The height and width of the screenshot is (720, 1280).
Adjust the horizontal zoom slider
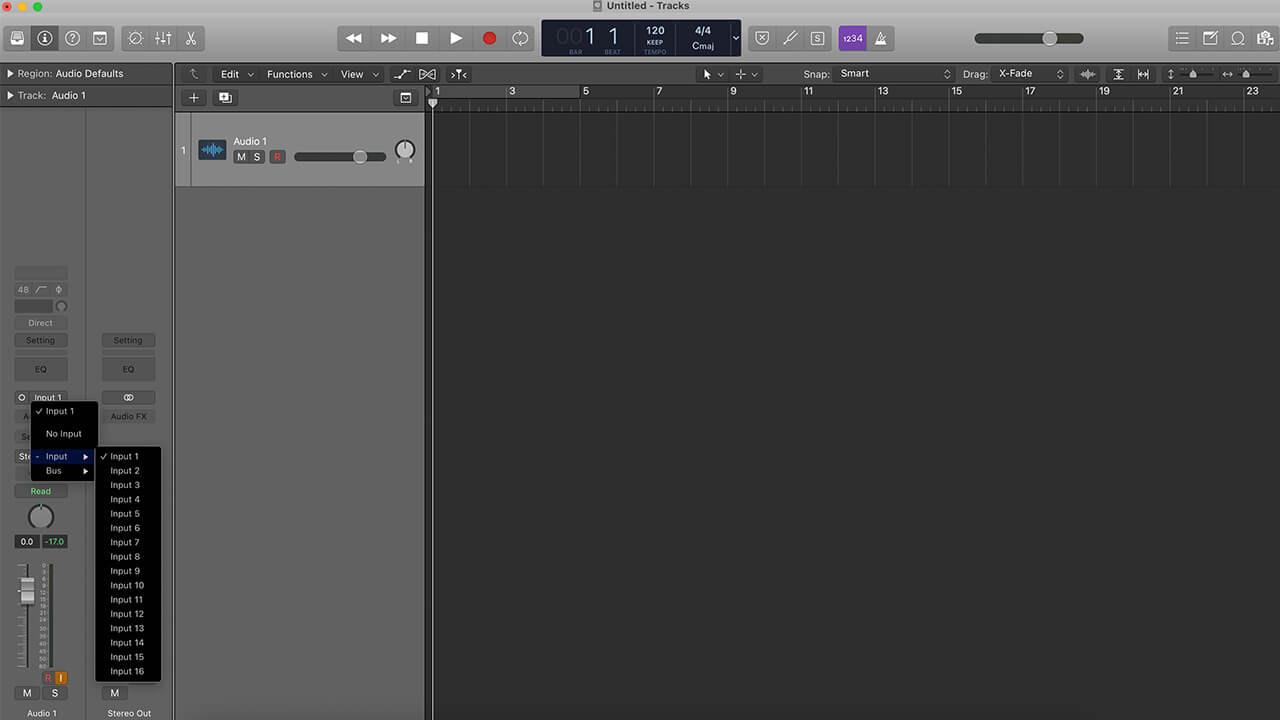1244,74
